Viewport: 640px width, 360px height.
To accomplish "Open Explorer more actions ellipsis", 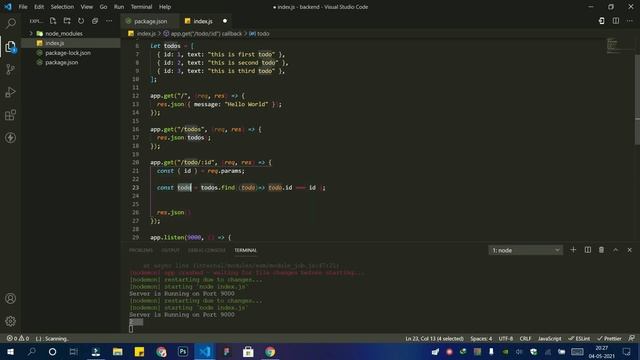I will tap(109, 21).
